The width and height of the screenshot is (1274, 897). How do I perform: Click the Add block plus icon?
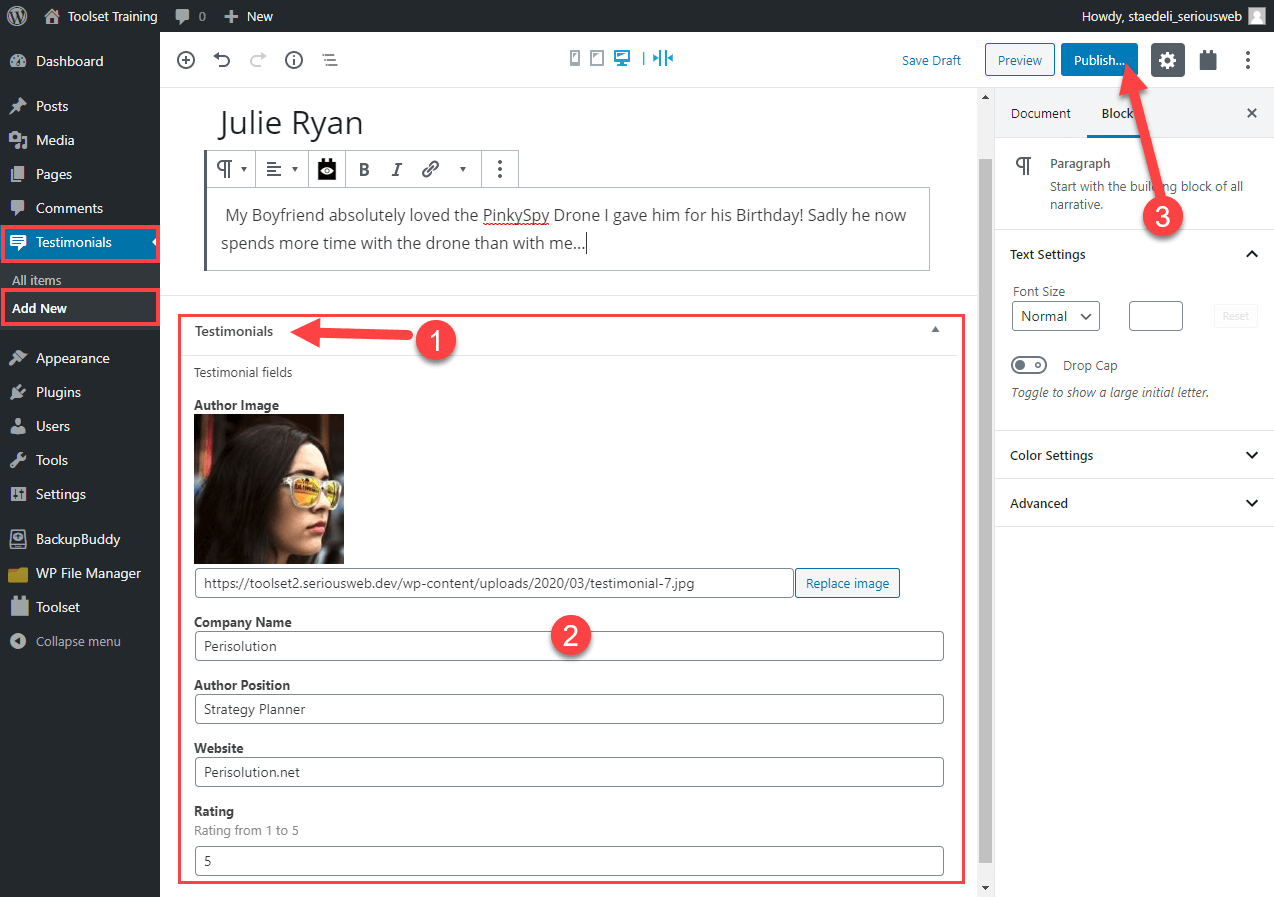click(186, 60)
